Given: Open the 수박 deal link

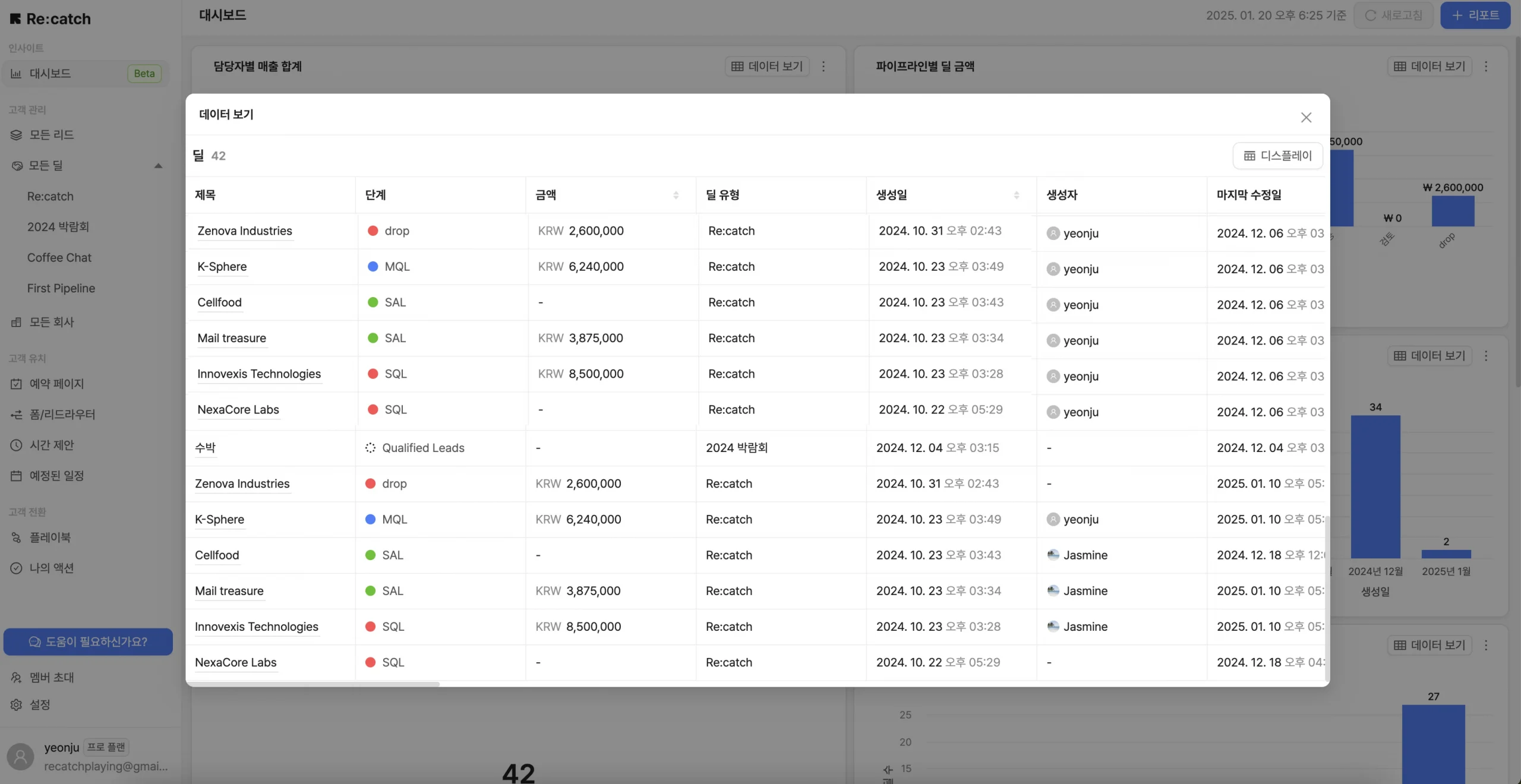Looking at the screenshot, I should (x=205, y=448).
